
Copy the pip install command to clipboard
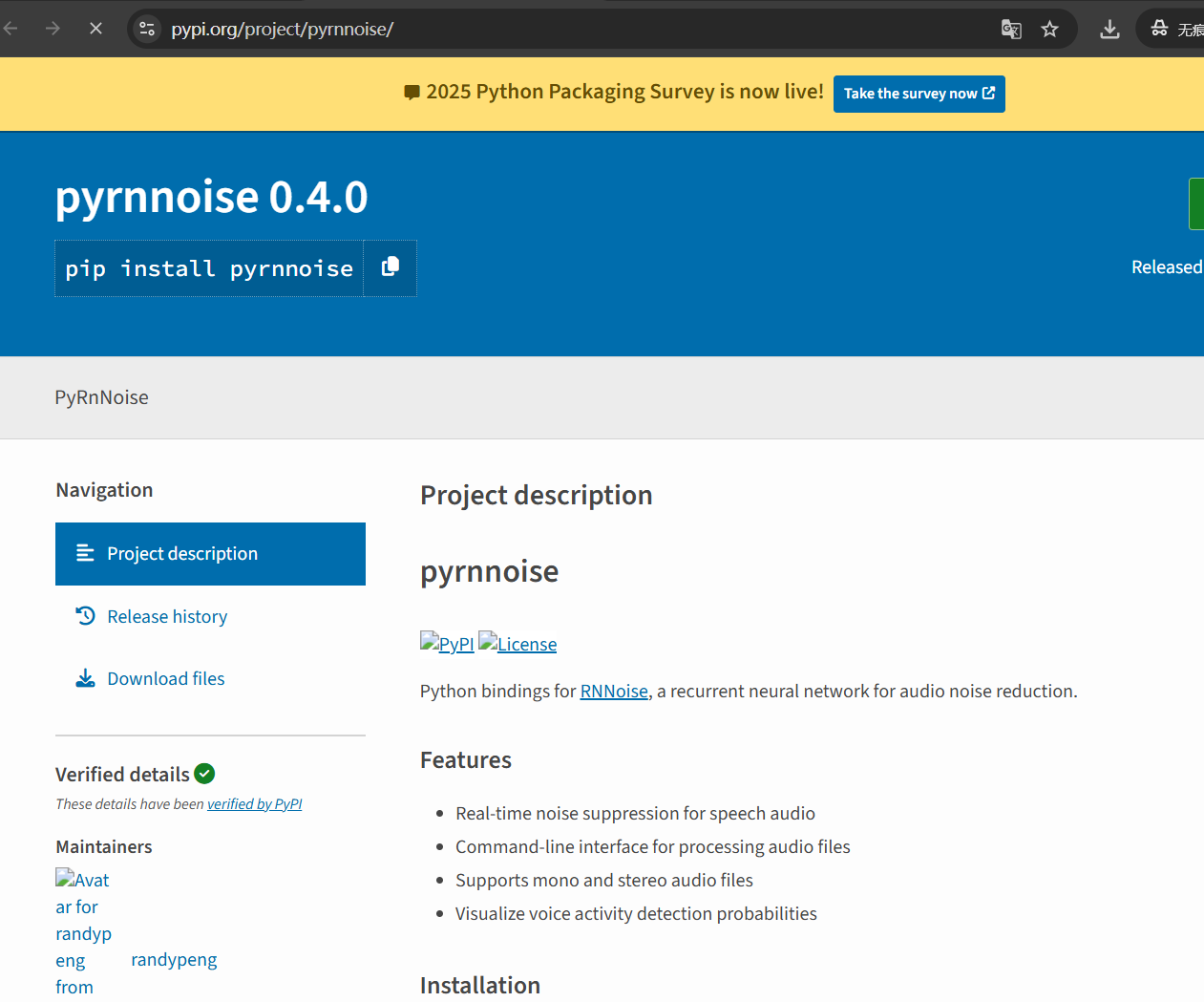[x=390, y=267]
